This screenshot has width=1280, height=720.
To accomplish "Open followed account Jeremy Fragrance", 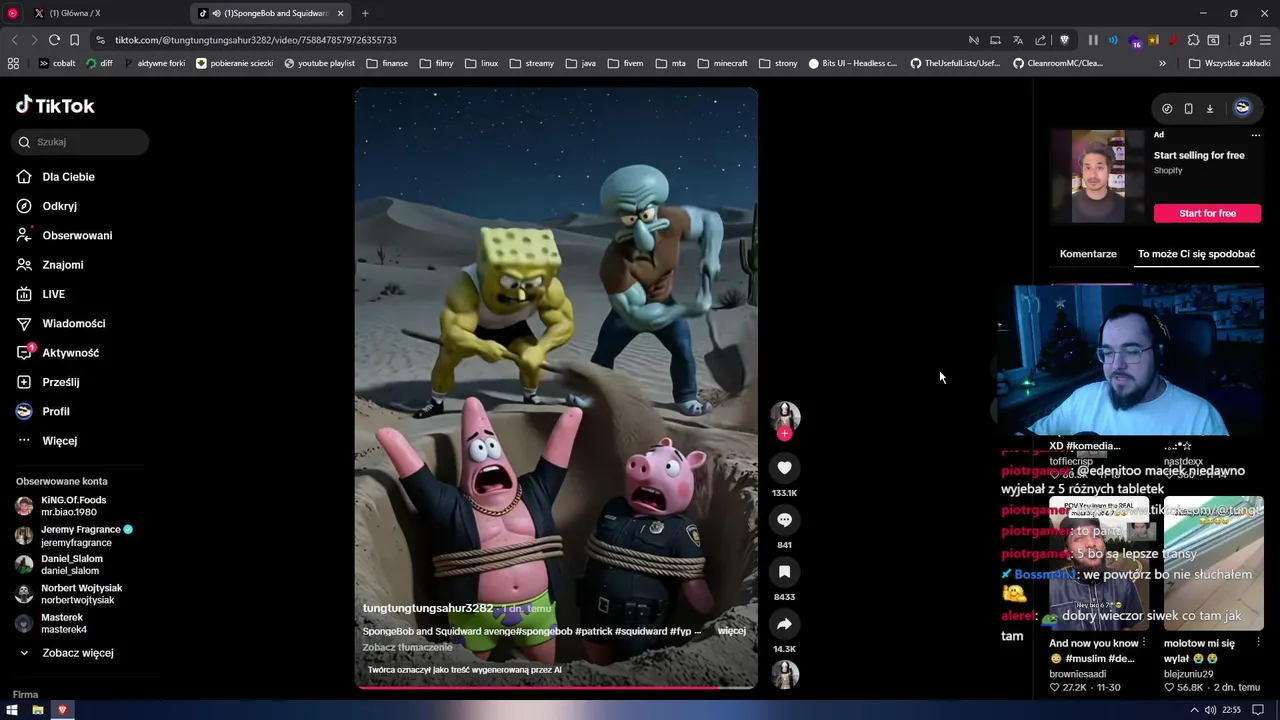I will tap(75, 536).
